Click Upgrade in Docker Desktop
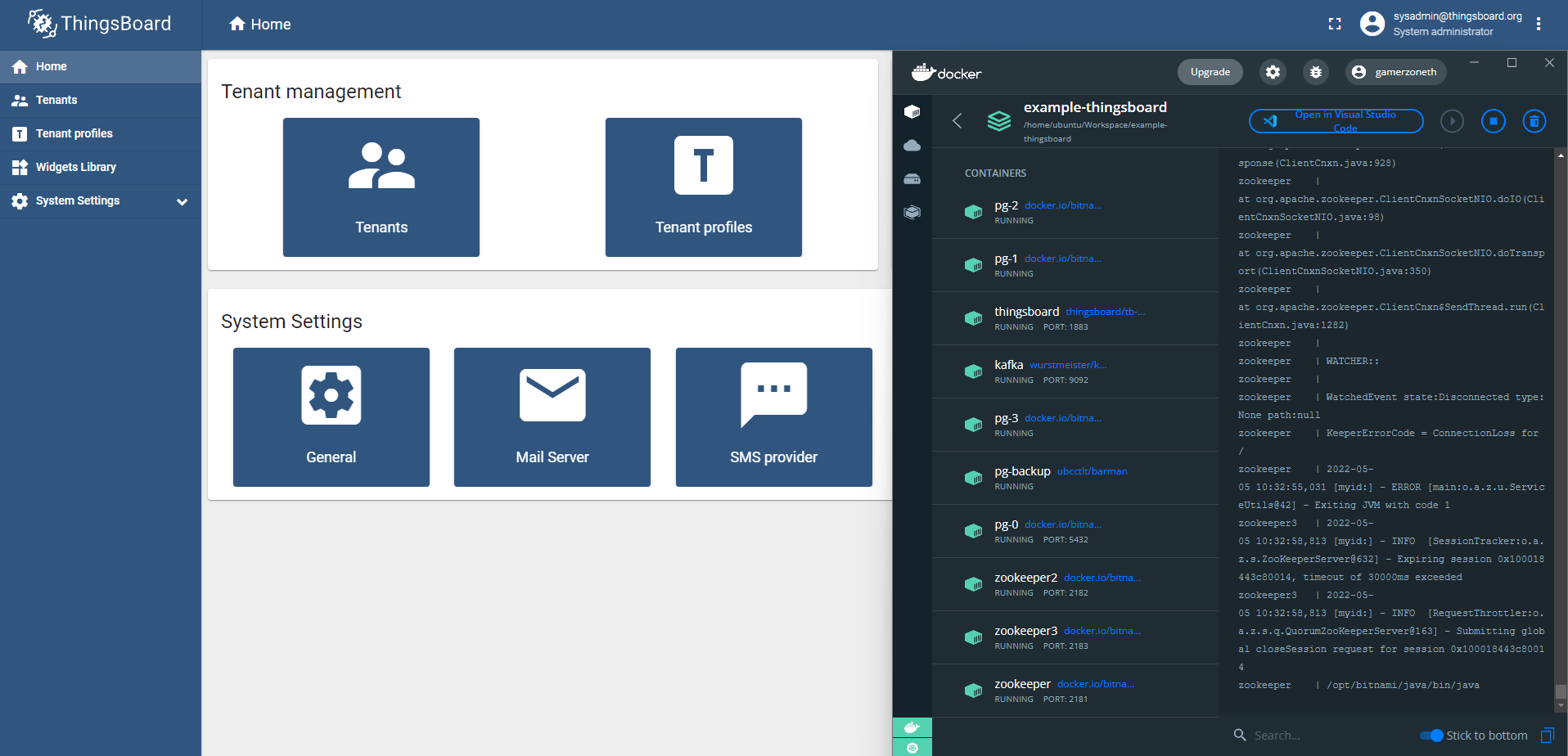This screenshot has width=1568, height=756. [x=1210, y=72]
